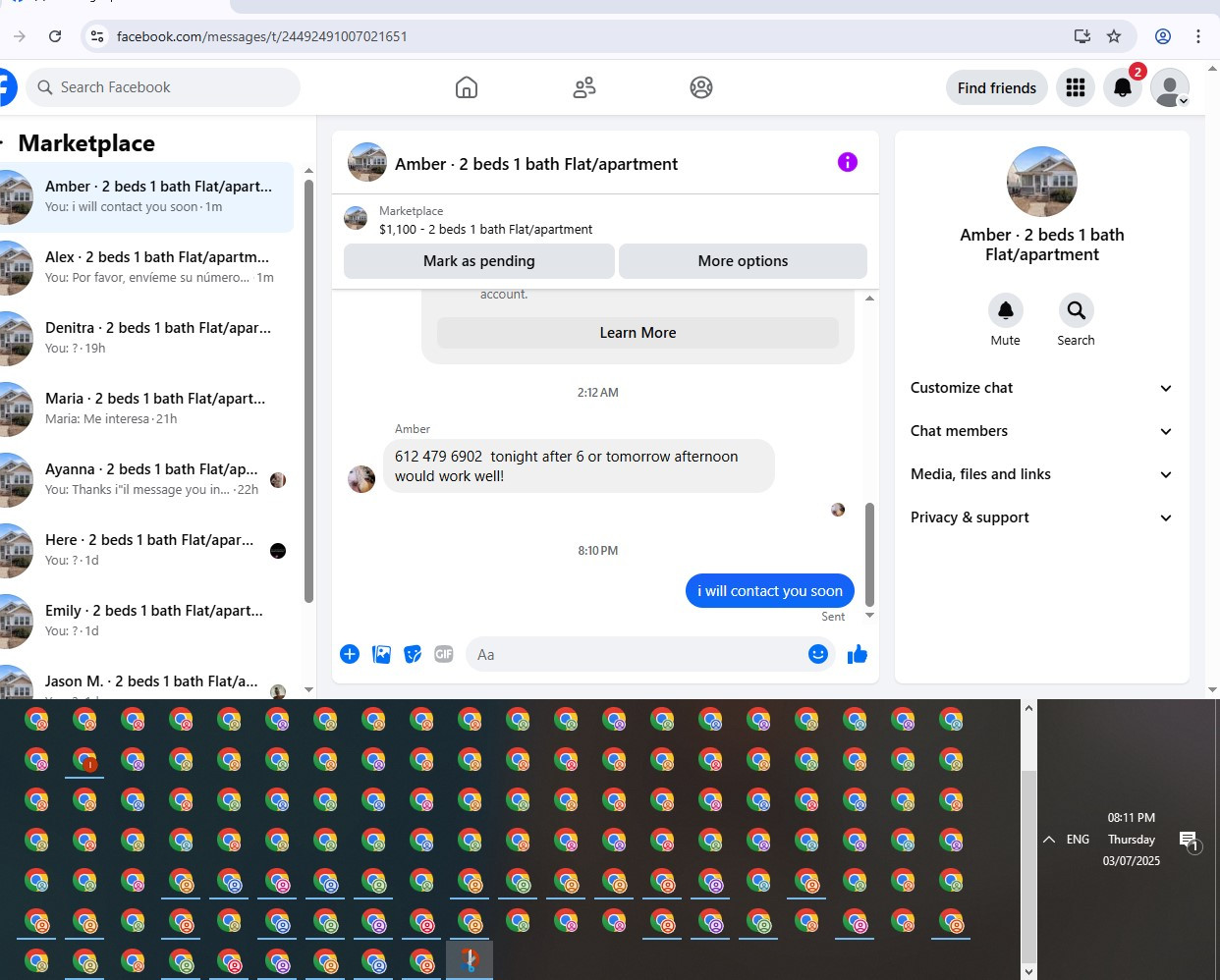Click the ENG language indicator

(x=1078, y=840)
